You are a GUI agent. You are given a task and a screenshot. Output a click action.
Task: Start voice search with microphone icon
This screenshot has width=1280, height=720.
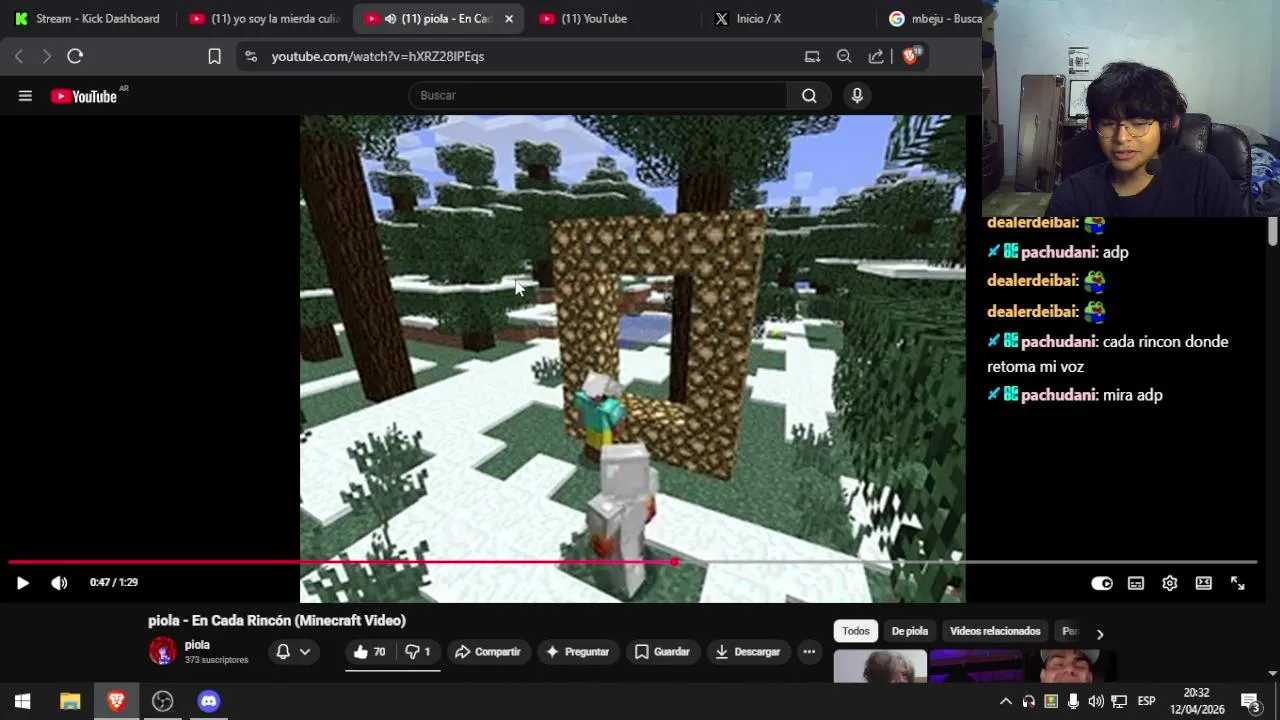point(857,95)
